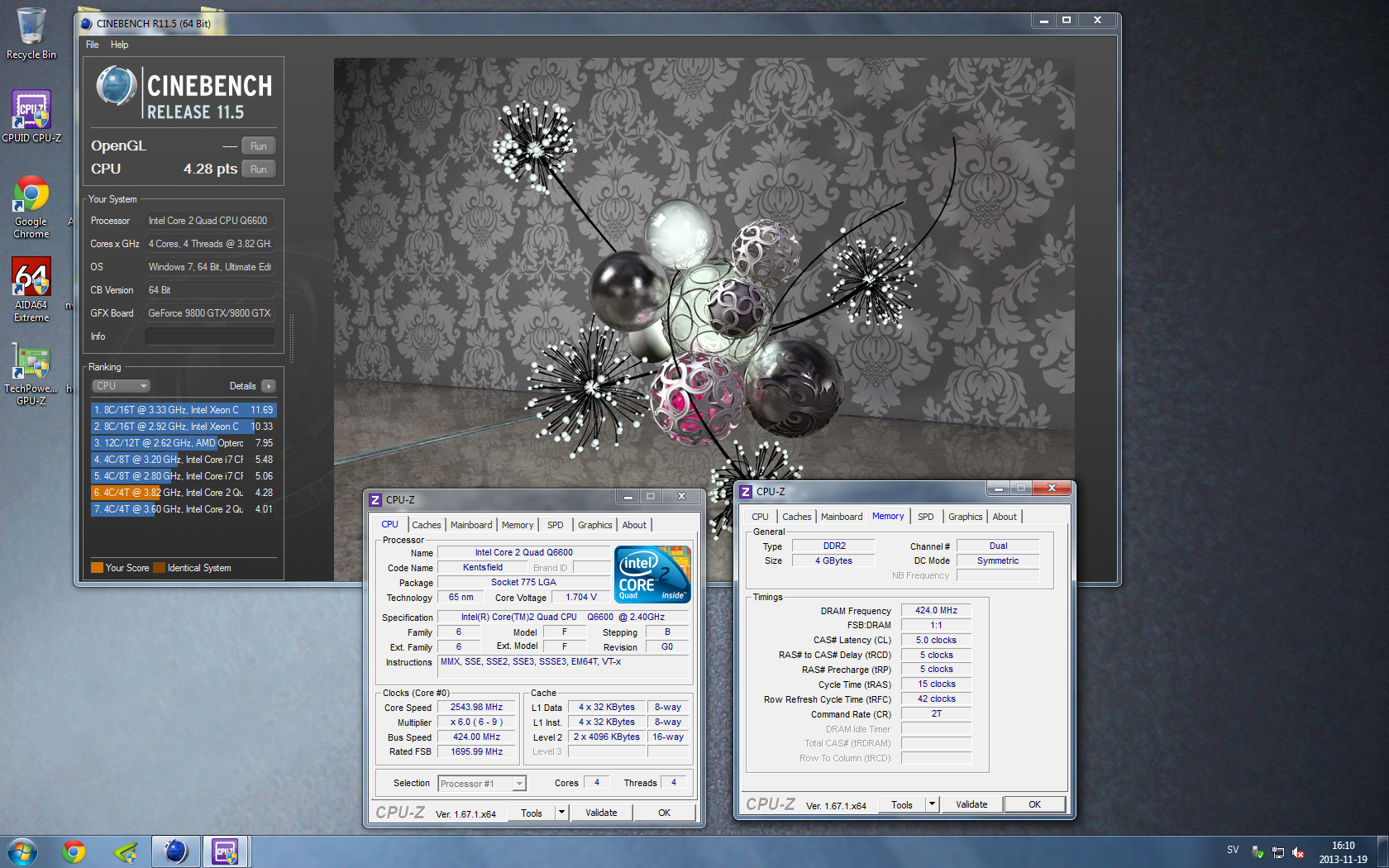1389x868 pixels.
Task: Select ranking row 4C/4T @ 3.60 GHz
Action: [184, 509]
